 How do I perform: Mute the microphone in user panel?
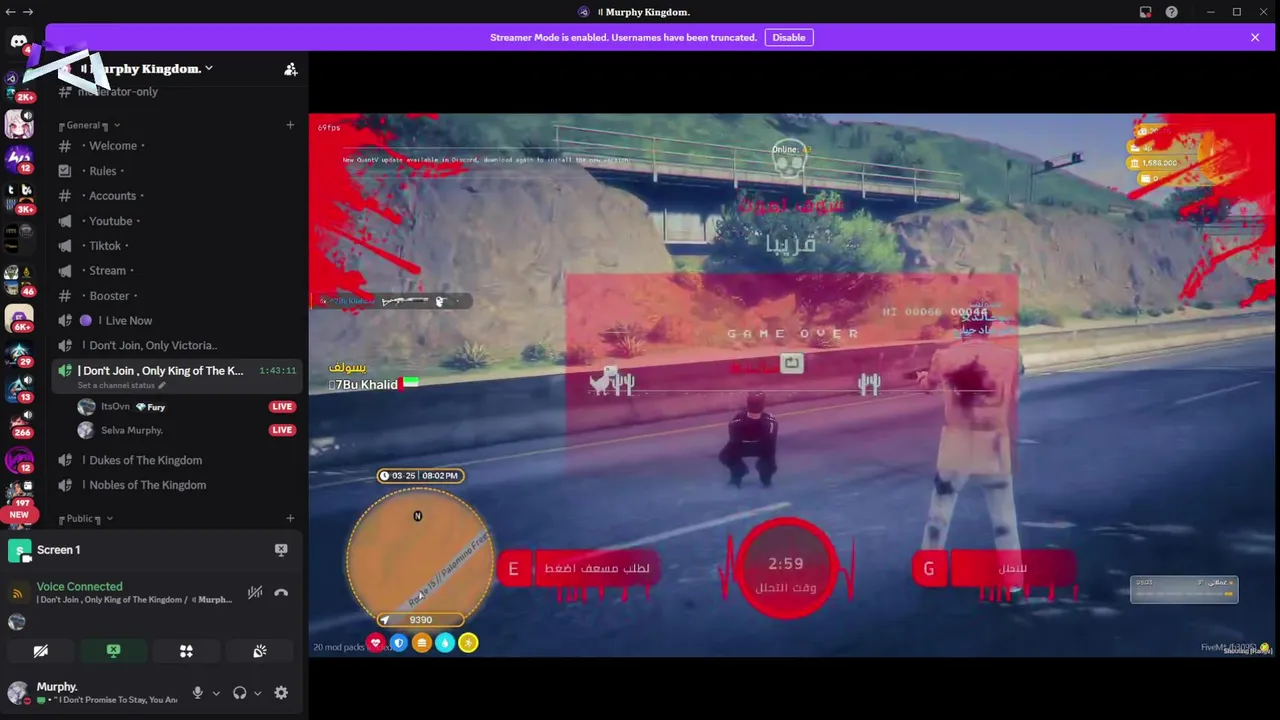click(x=198, y=693)
